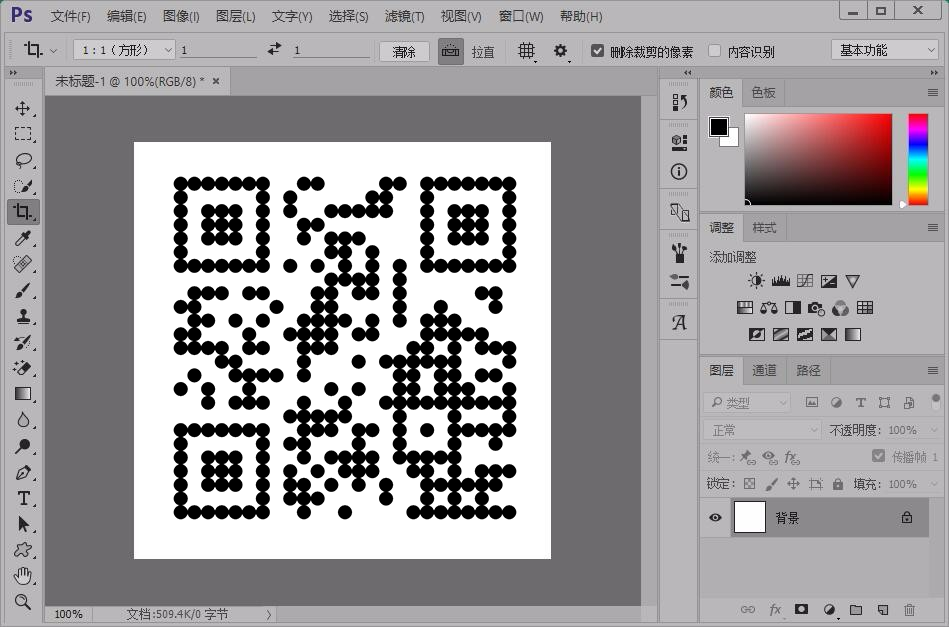
Task: Select the Quick Selection tool
Action: point(23,186)
